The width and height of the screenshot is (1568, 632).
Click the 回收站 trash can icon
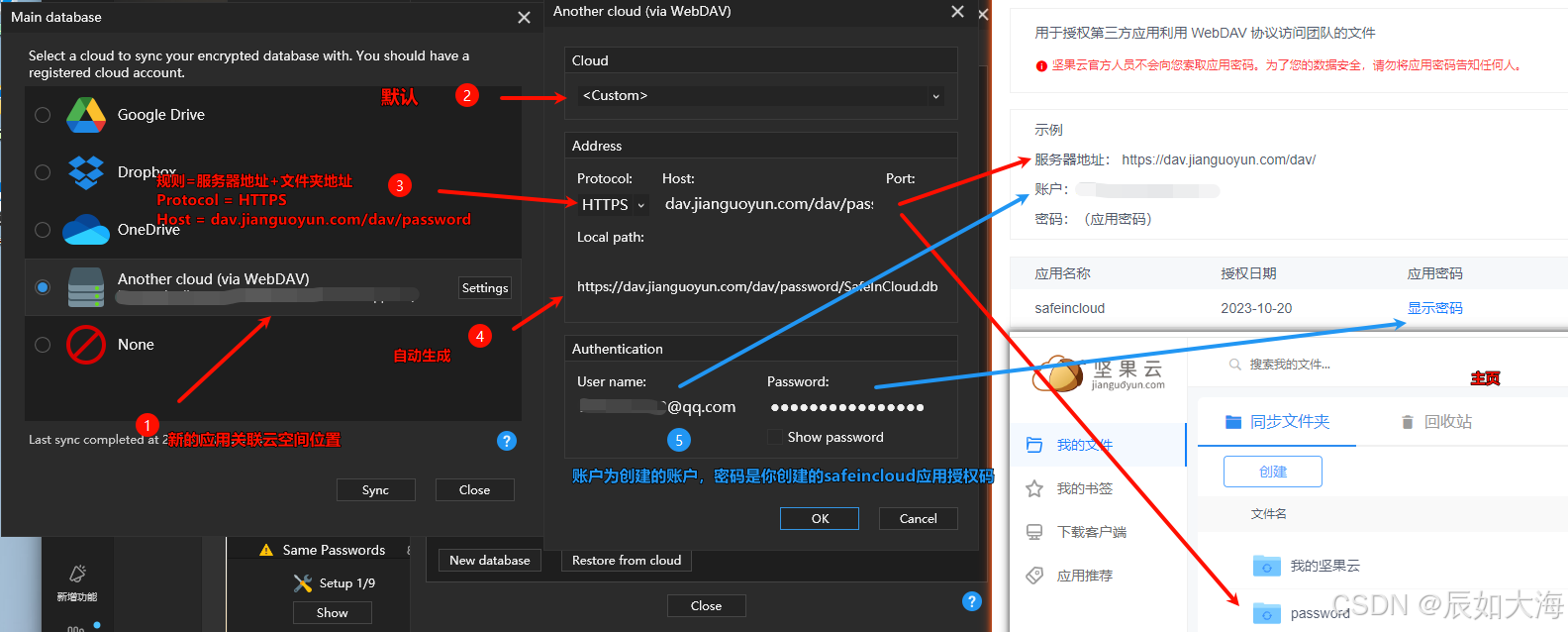[x=1408, y=422]
